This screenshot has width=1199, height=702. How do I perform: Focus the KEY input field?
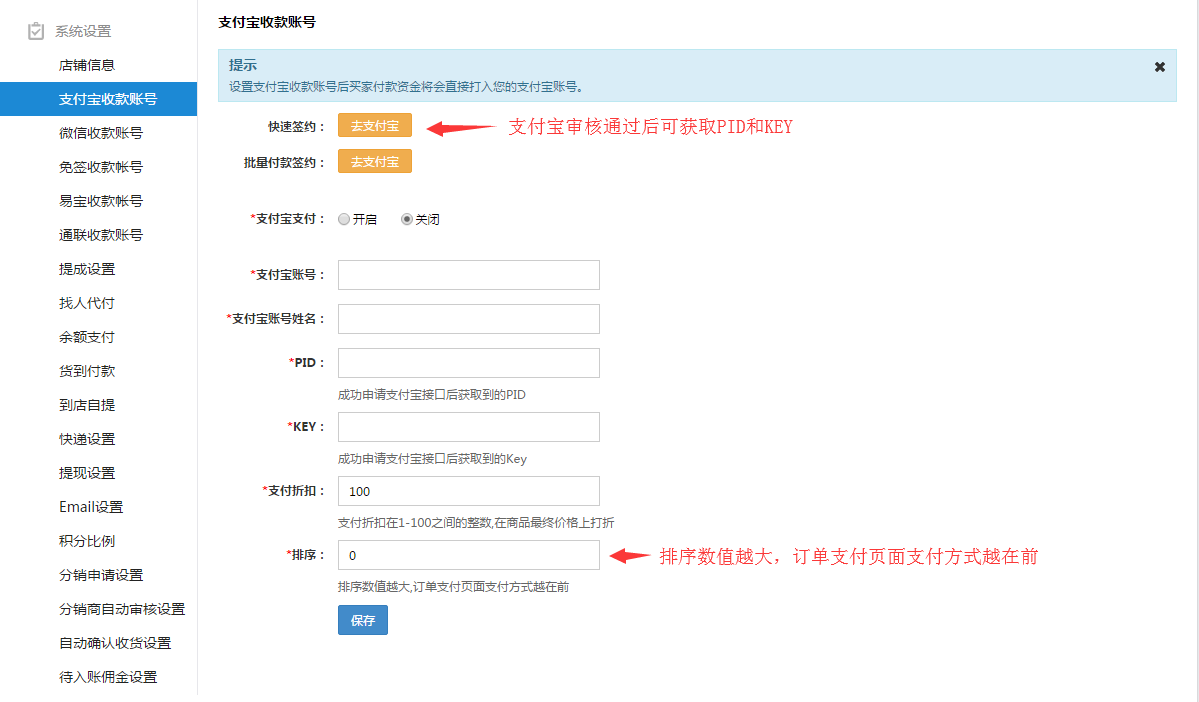coord(468,427)
